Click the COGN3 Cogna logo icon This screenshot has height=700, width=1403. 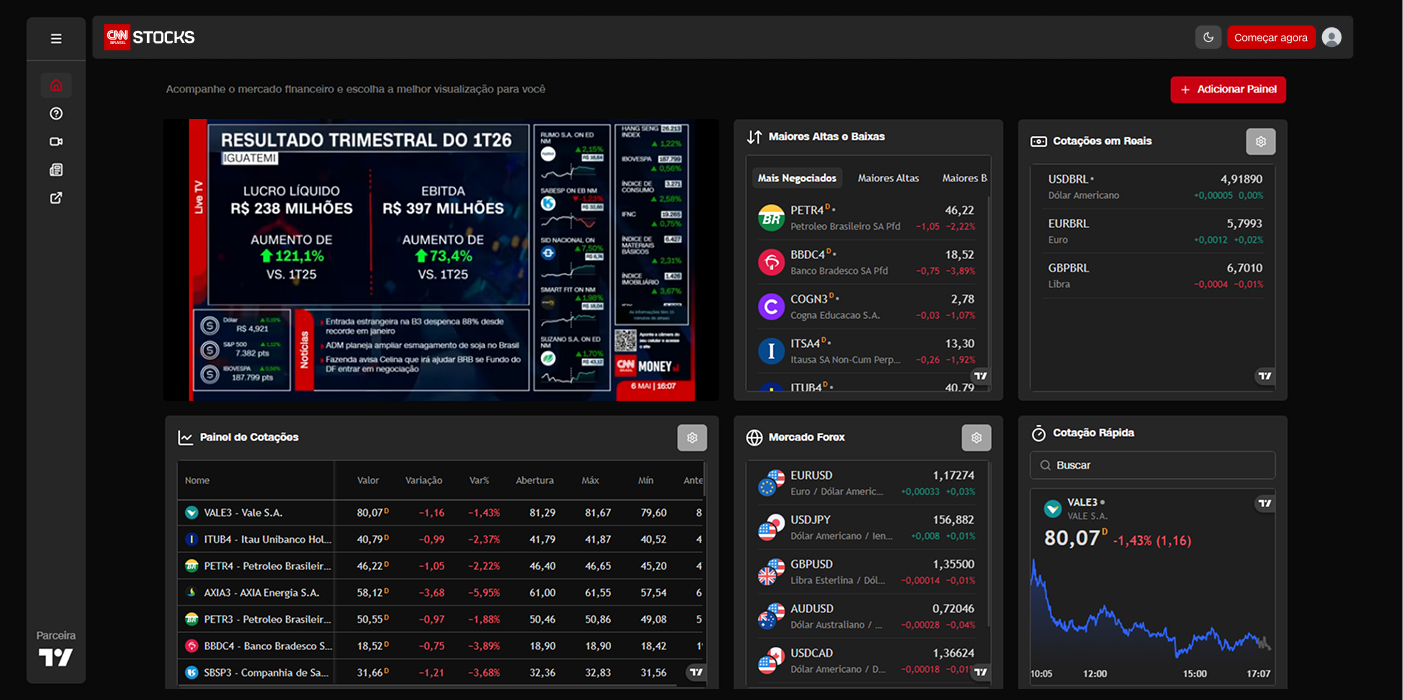click(x=771, y=306)
